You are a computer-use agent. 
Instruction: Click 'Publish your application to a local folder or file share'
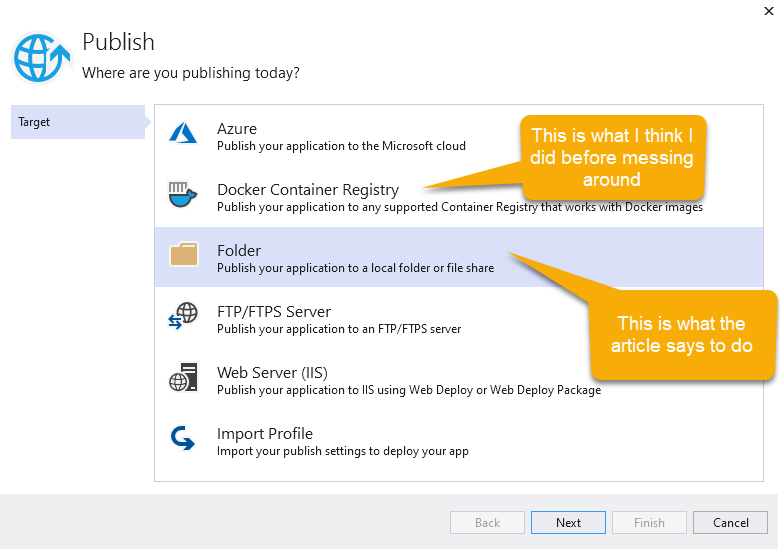pyautogui.click(x=355, y=268)
